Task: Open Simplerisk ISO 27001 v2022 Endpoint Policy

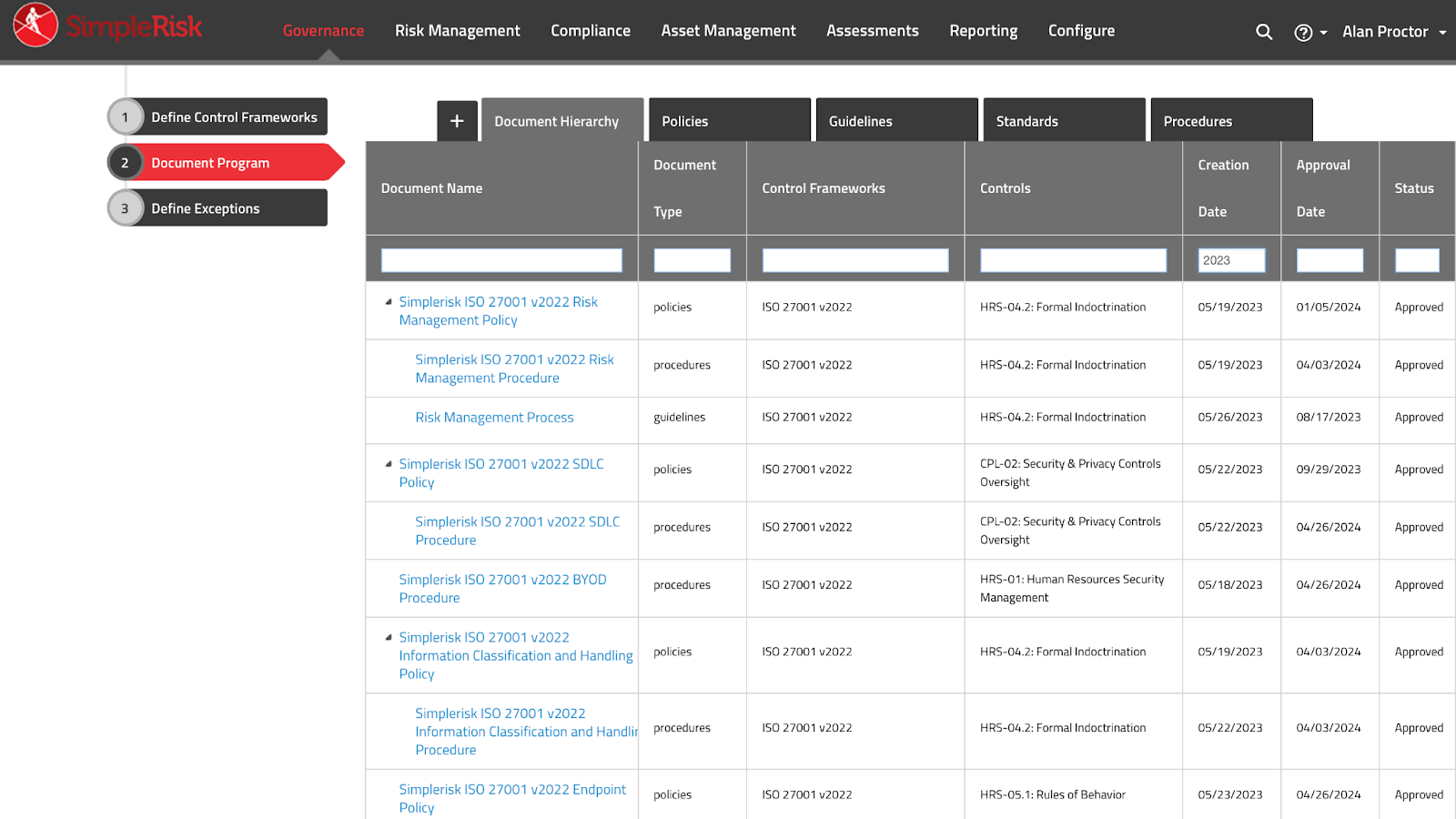Action: pos(512,799)
